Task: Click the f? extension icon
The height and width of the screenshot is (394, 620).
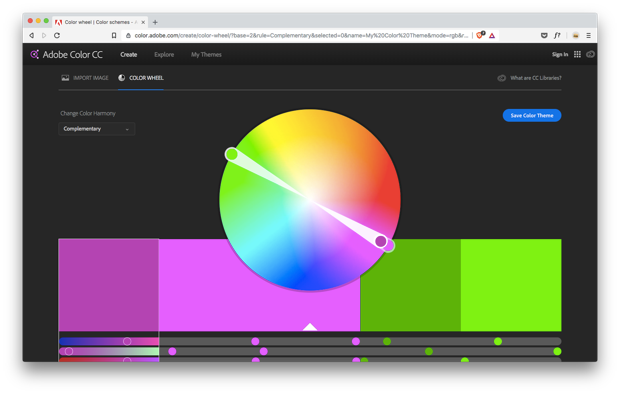Action: [x=557, y=35]
